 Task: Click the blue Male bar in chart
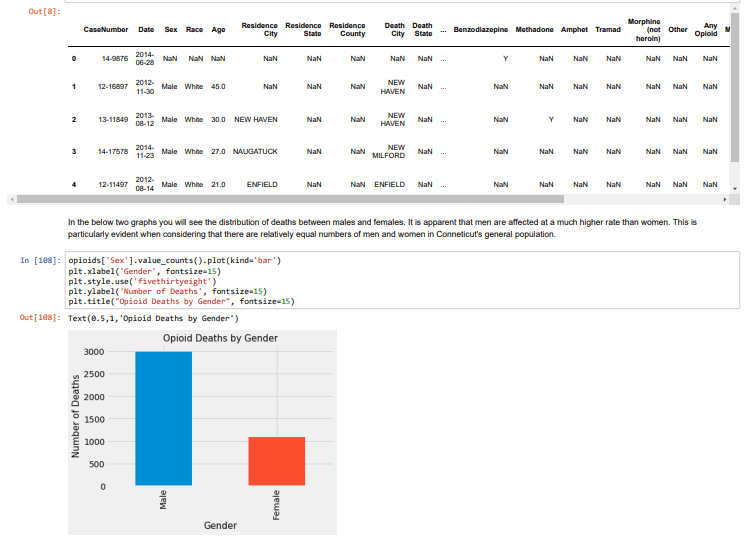pos(163,418)
